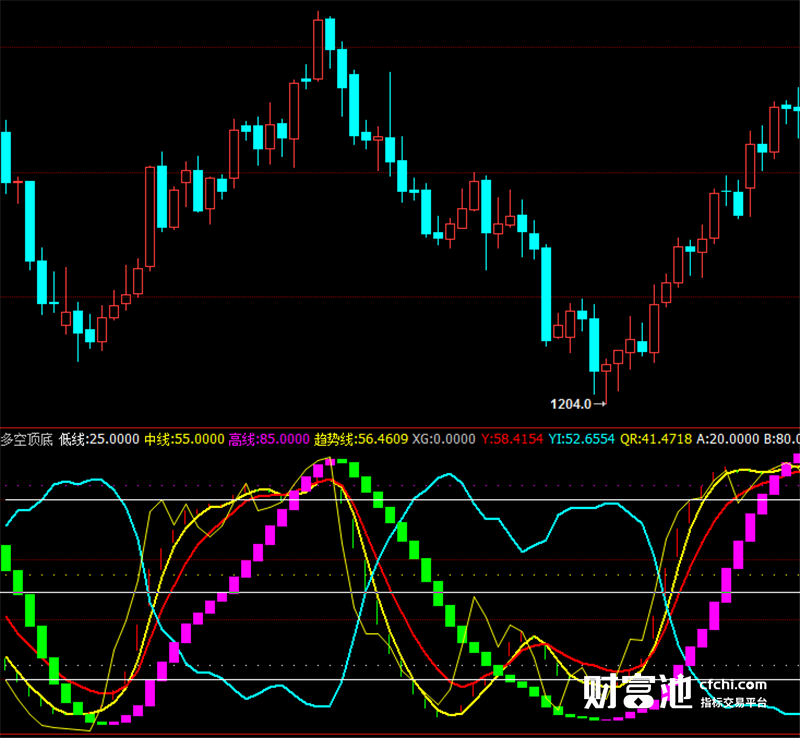
Task: Click the QR:41.4718 value label
Action: pyautogui.click(x=656, y=439)
